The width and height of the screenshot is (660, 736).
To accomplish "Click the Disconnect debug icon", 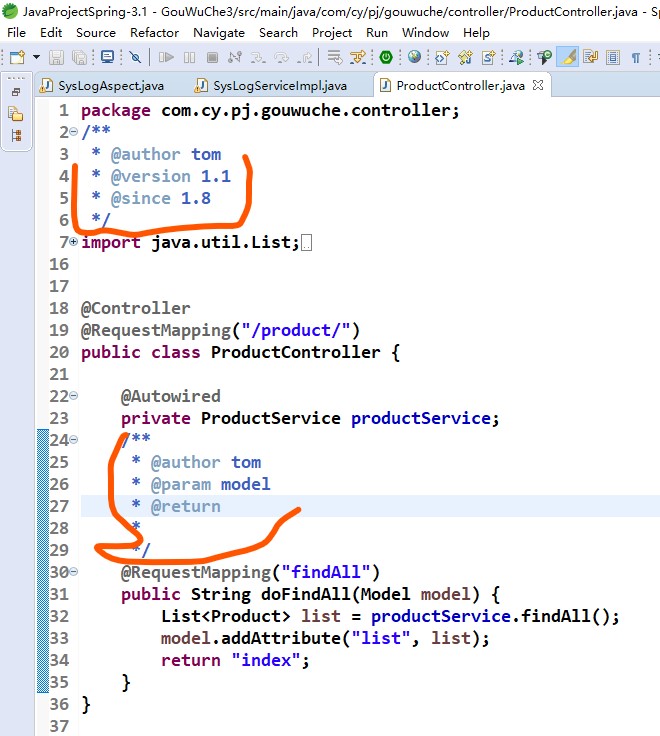I will (x=235, y=57).
